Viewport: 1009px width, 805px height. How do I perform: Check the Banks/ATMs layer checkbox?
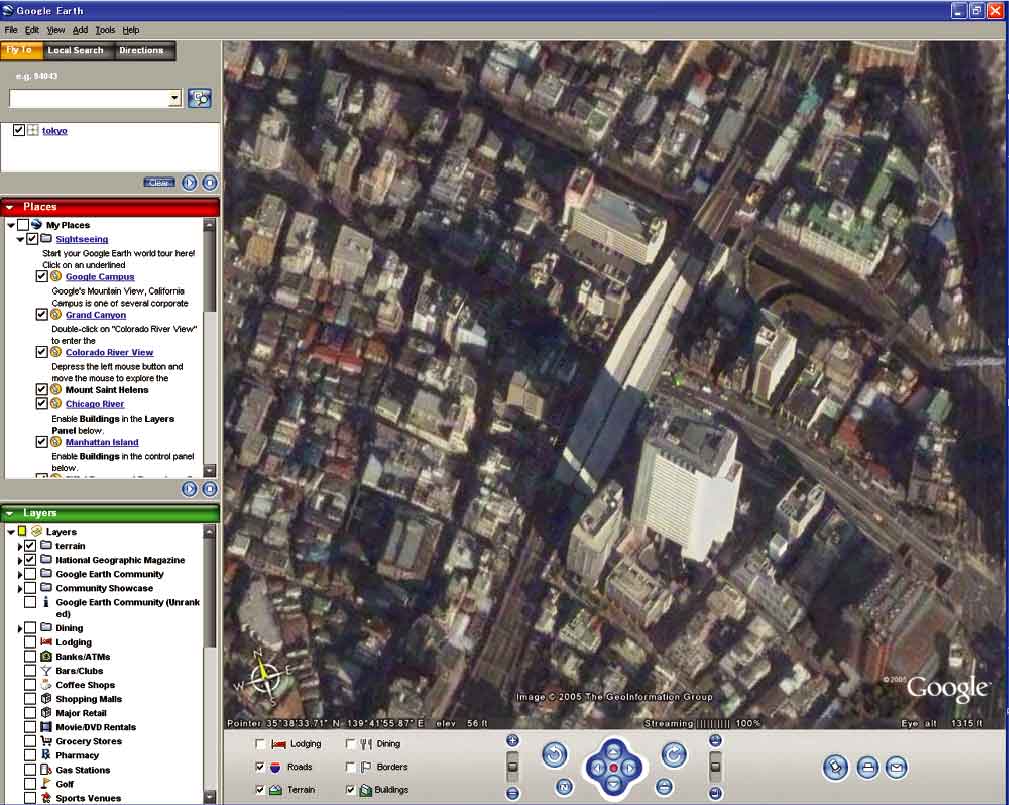click(30, 656)
